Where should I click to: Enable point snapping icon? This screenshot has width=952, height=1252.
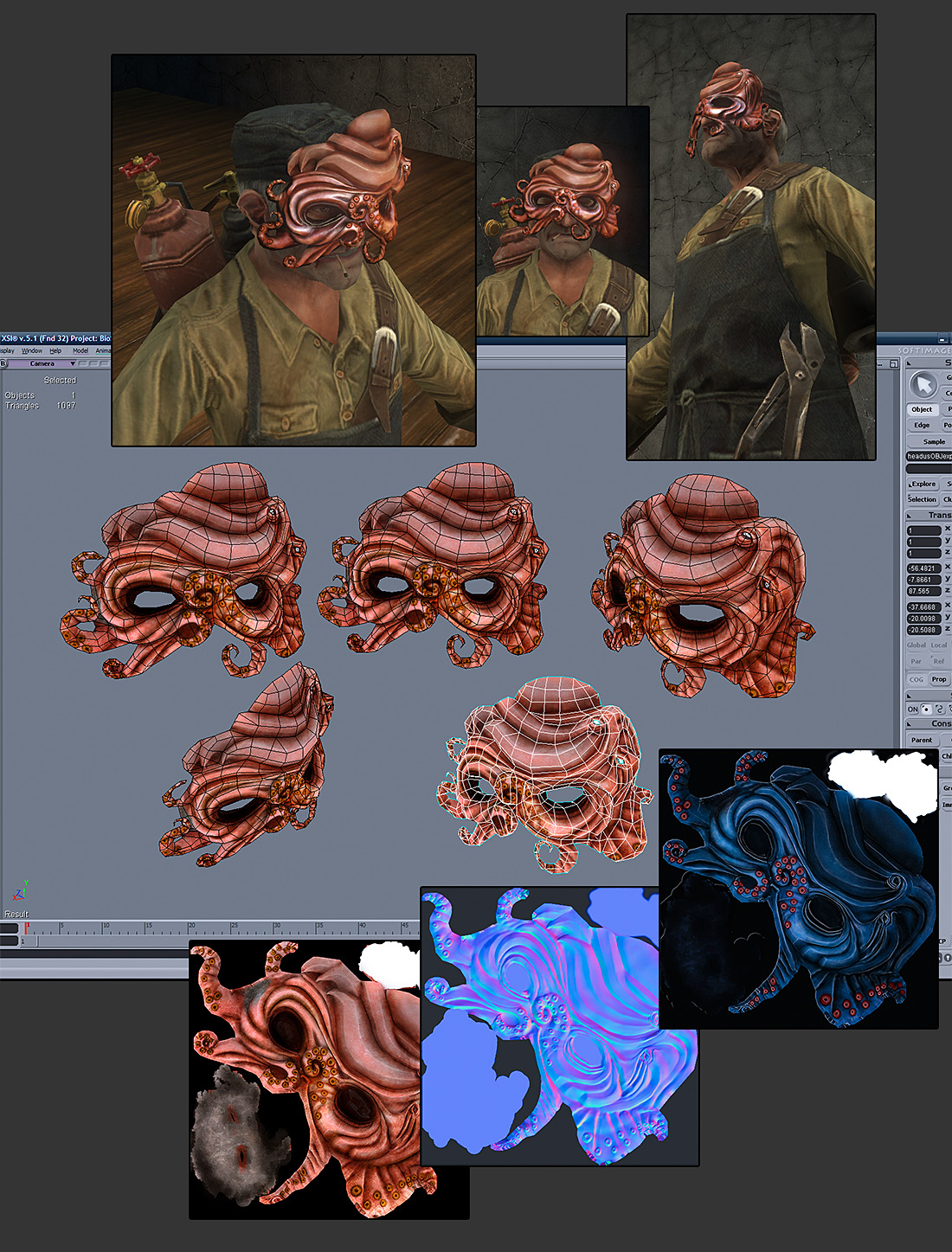coord(926,709)
